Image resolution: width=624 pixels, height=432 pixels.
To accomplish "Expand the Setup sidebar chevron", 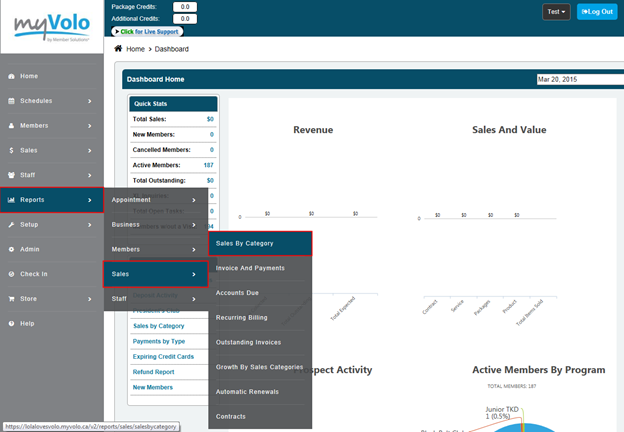I will point(90,225).
